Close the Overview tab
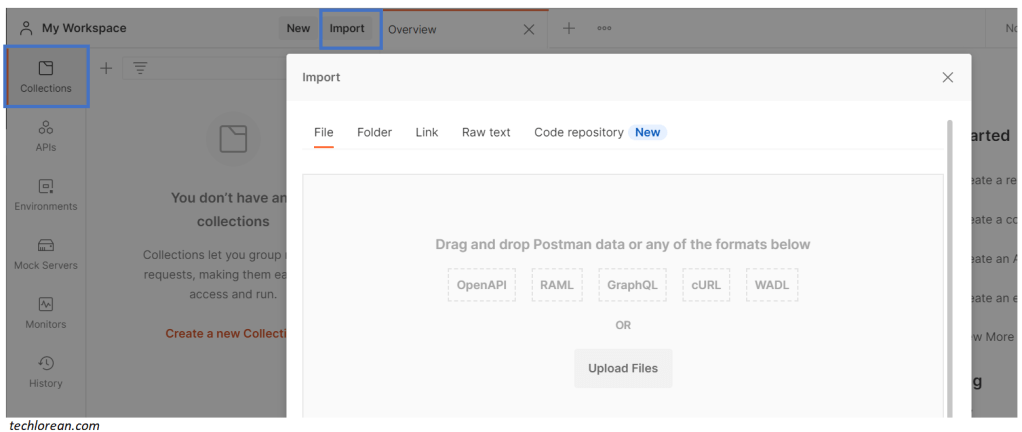This screenshot has height=432, width=1022. [529, 29]
